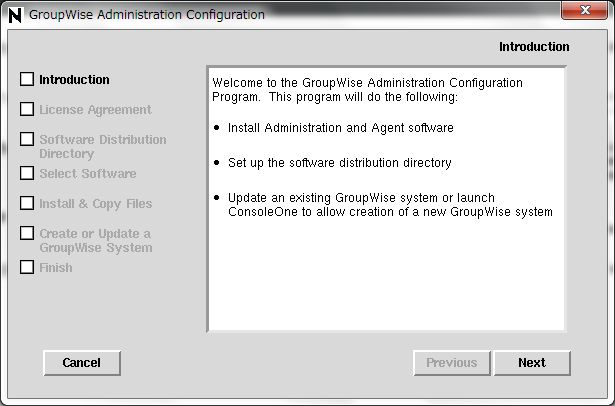615x406 pixels.
Task: Click the 'Update an existing GroupWise system' bullet text
Action: coord(390,205)
